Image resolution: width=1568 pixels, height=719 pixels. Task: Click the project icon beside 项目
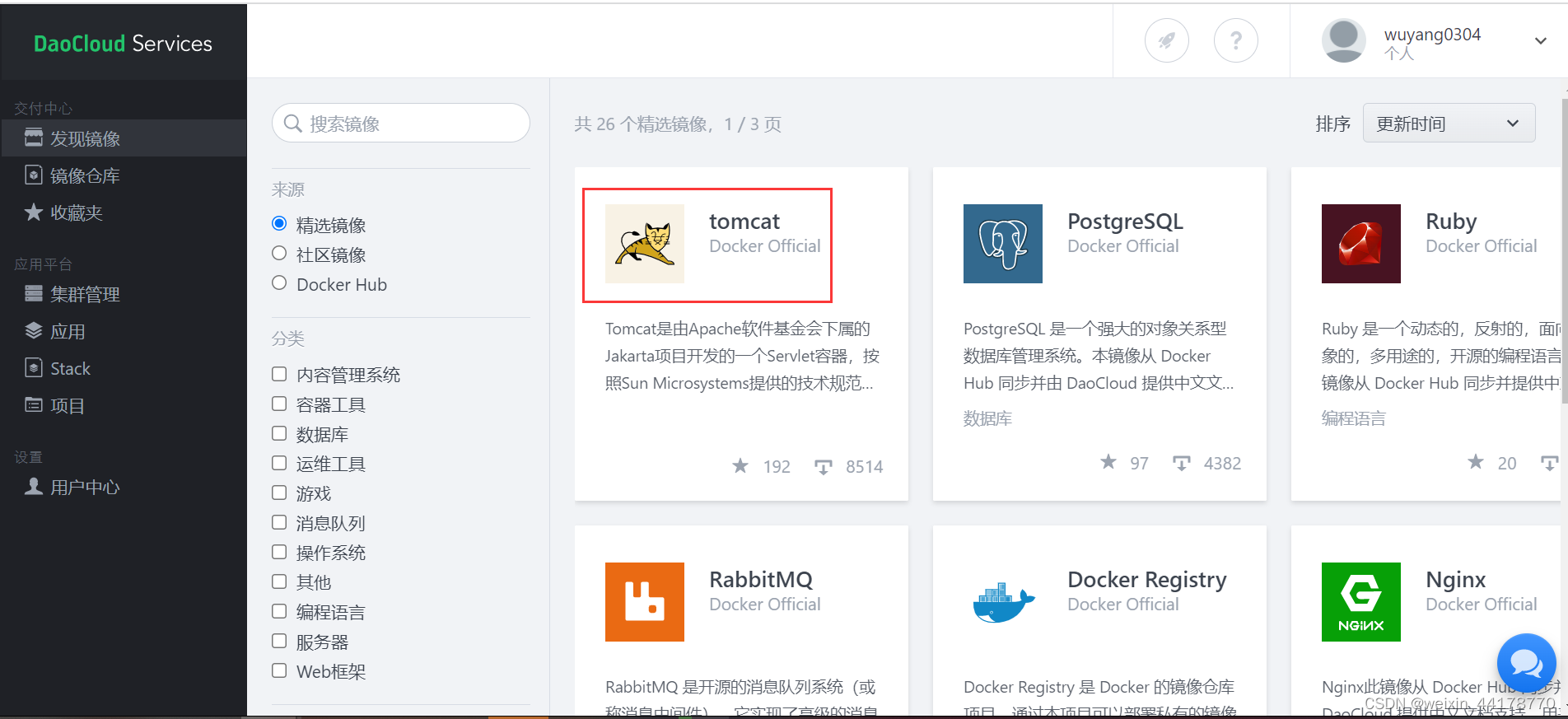[x=34, y=404]
